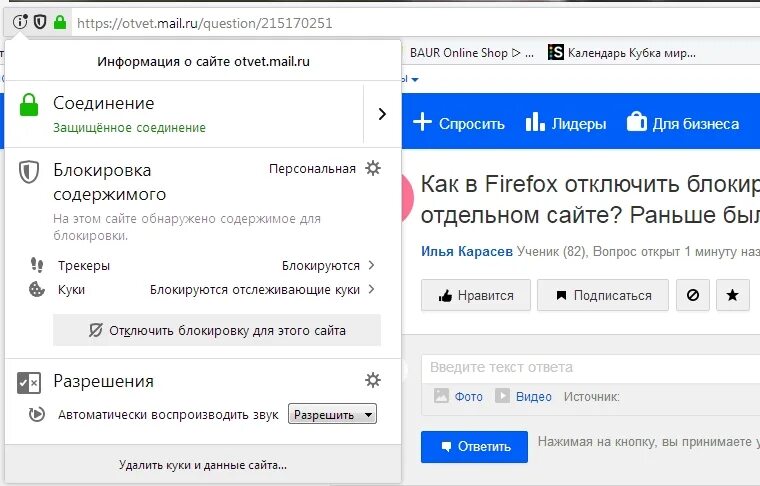The width and height of the screenshot is (760, 486).
Task: Click the green padlock in address bar
Action: point(60,22)
